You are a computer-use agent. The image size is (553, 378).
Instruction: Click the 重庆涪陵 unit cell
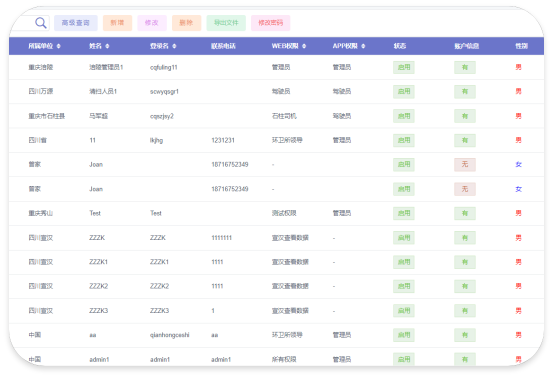pos(41,67)
